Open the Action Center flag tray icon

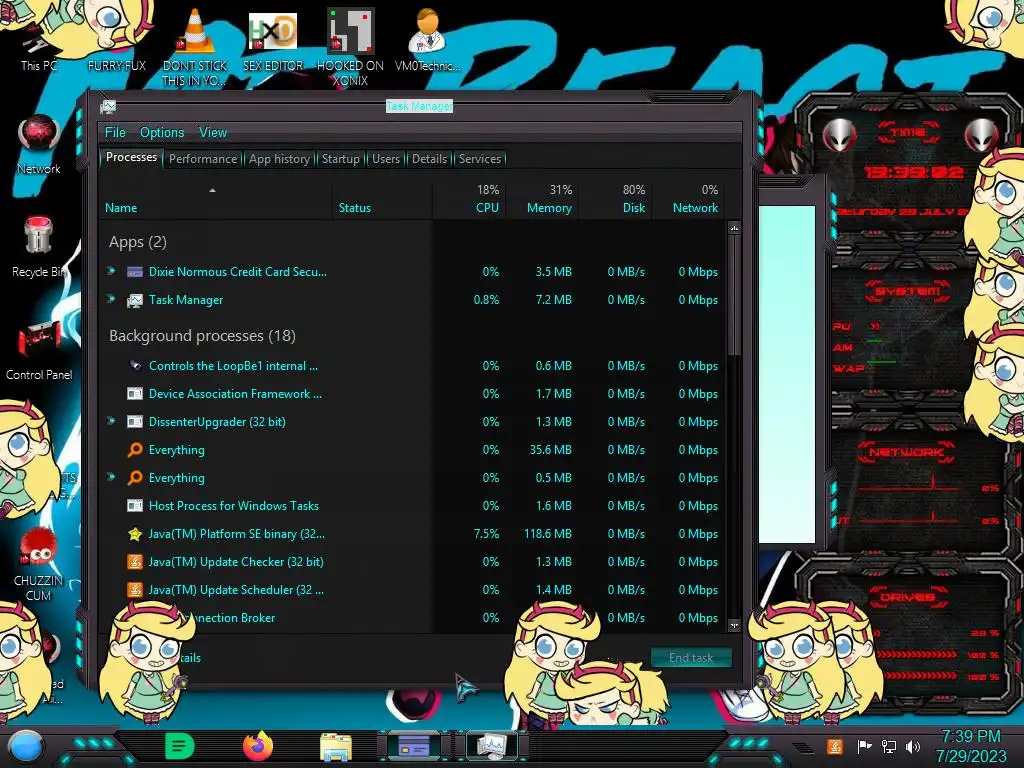864,746
